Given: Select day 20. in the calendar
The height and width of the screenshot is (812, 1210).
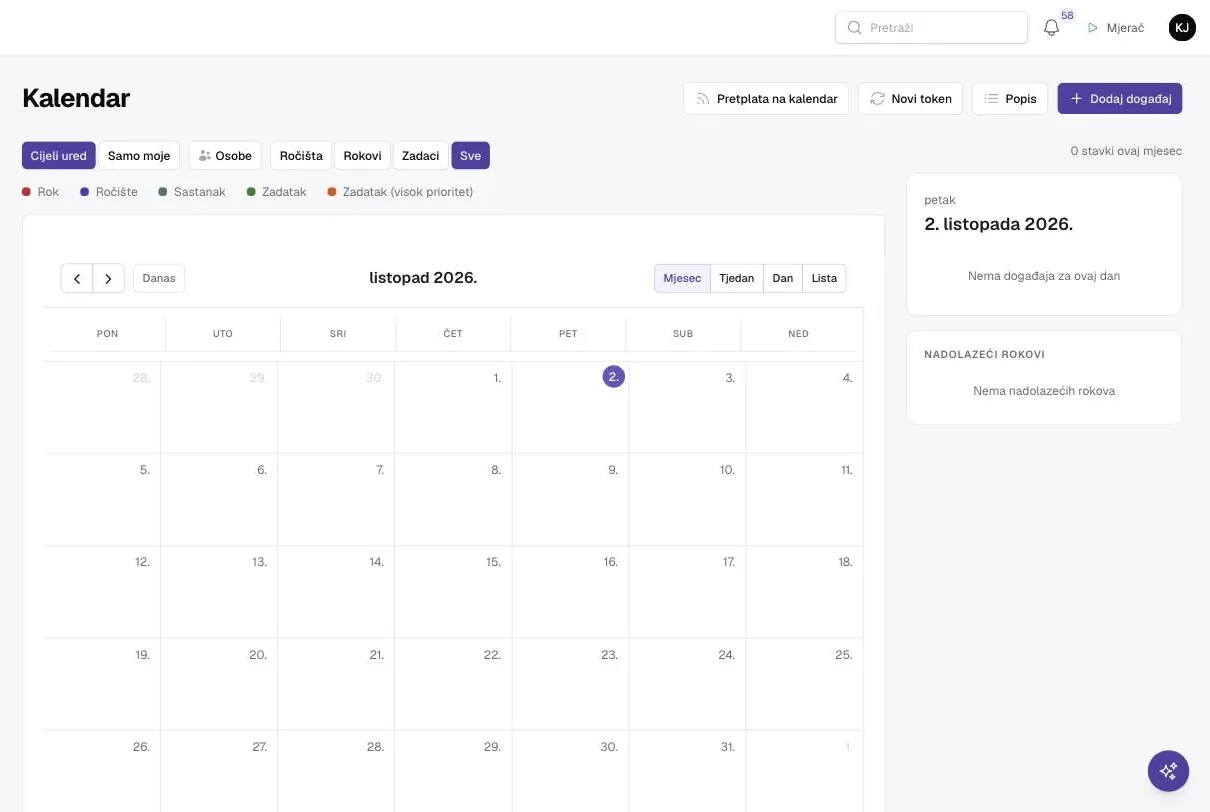Looking at the screenshot, I should (x=258, y=655).
